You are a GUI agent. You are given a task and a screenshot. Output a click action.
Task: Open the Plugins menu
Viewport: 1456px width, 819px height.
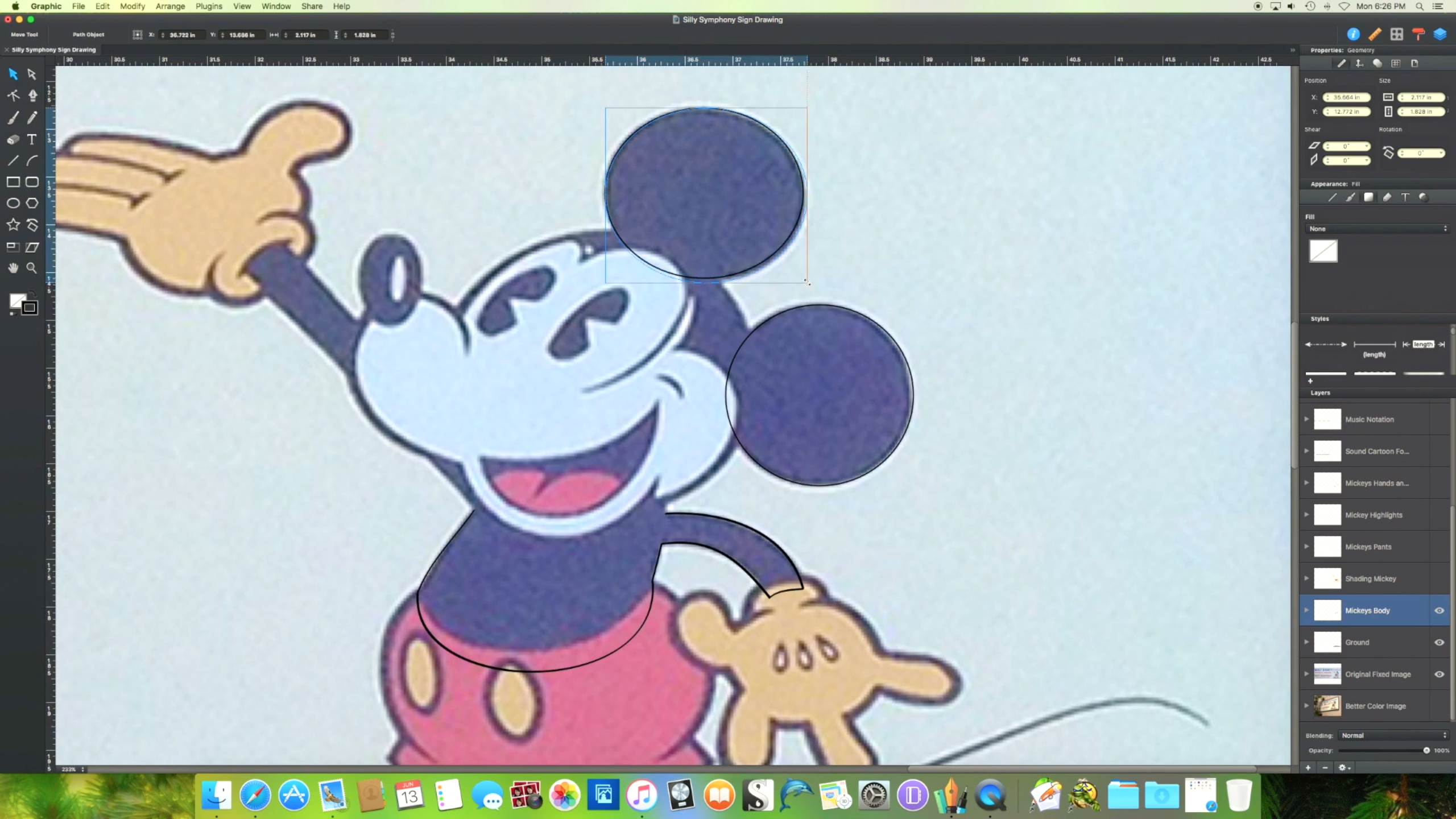click(209, 6)
